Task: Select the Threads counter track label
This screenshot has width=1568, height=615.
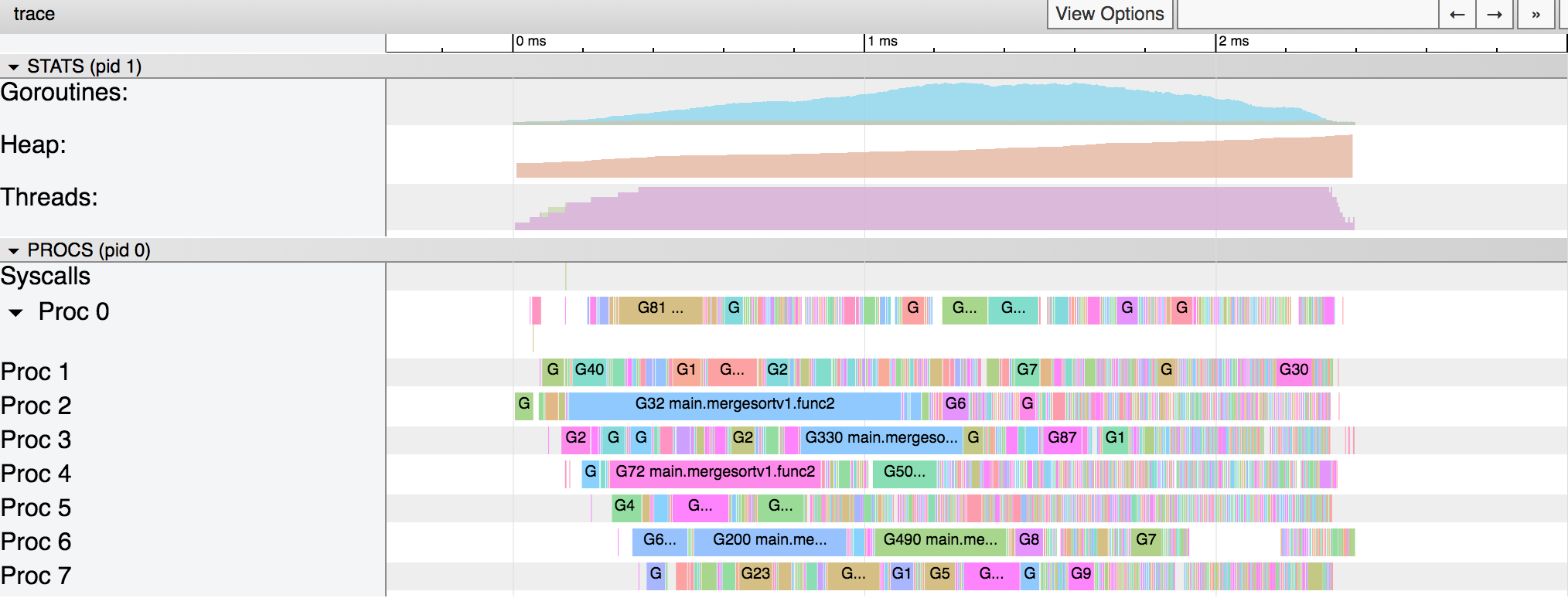Action: 49,198
